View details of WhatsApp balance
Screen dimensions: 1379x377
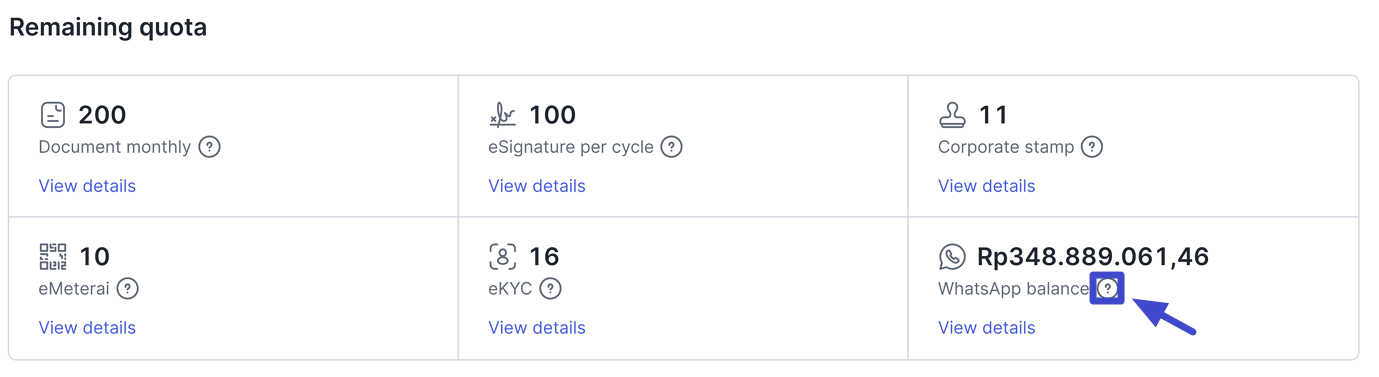pos(987,328)
